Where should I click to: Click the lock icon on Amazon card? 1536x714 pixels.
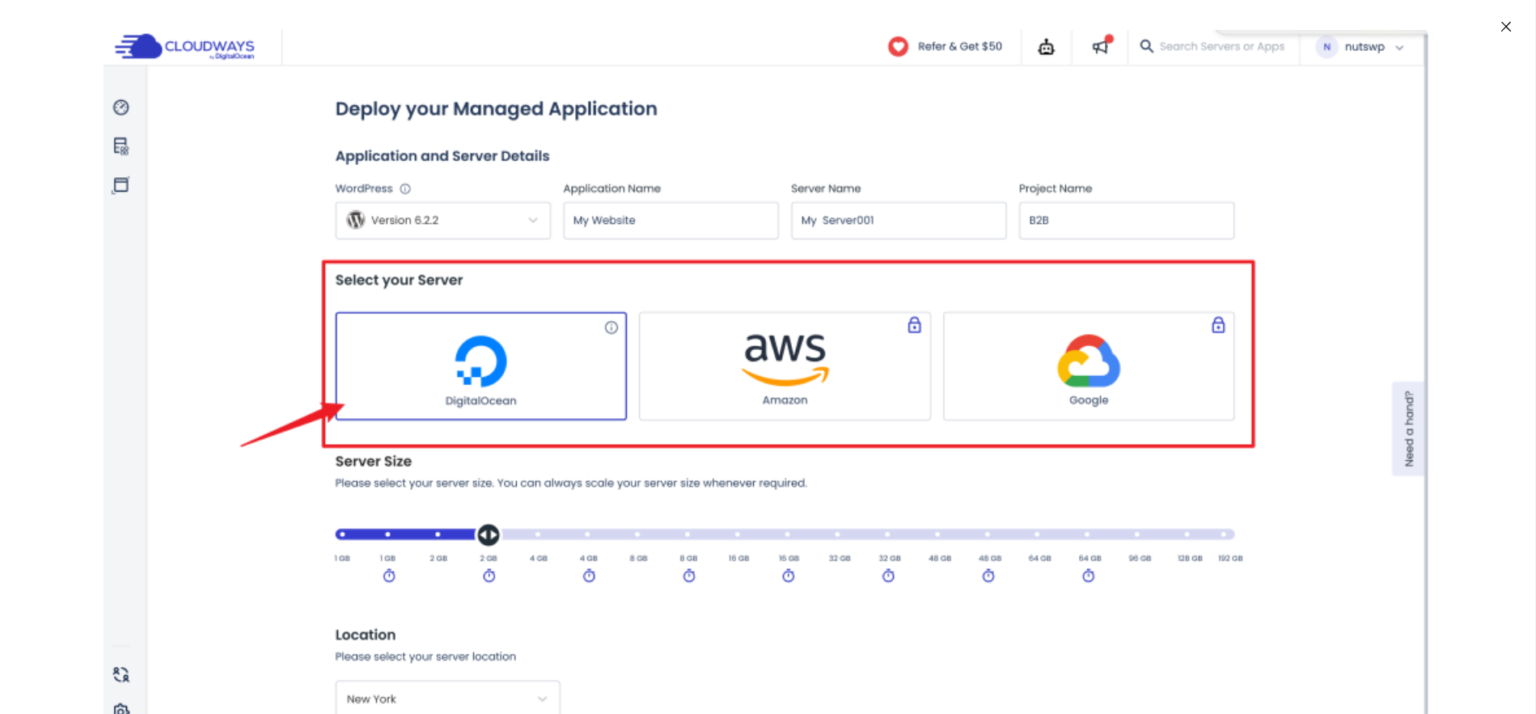[914, 325]
